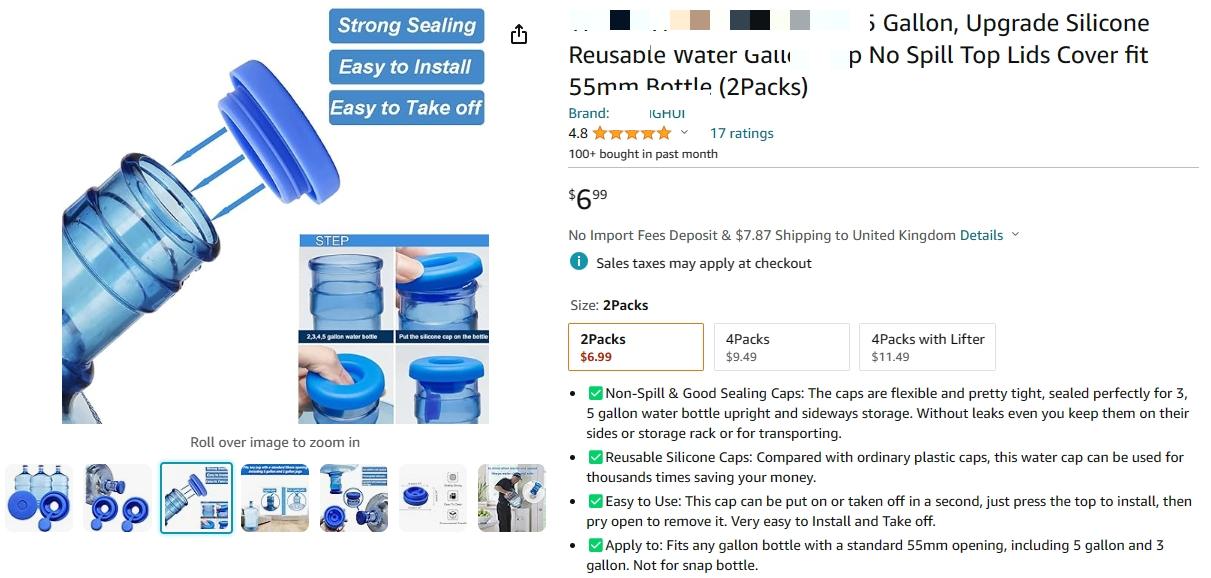Pick the 4Packs with Lifter option
Screen dimensions: 1211x578
tap(928, 347)
